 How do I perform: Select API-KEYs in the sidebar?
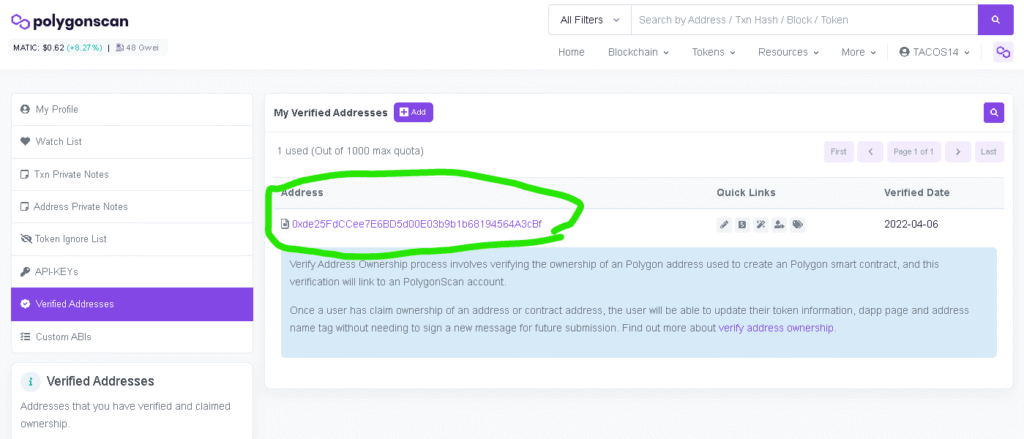[56, 272]
